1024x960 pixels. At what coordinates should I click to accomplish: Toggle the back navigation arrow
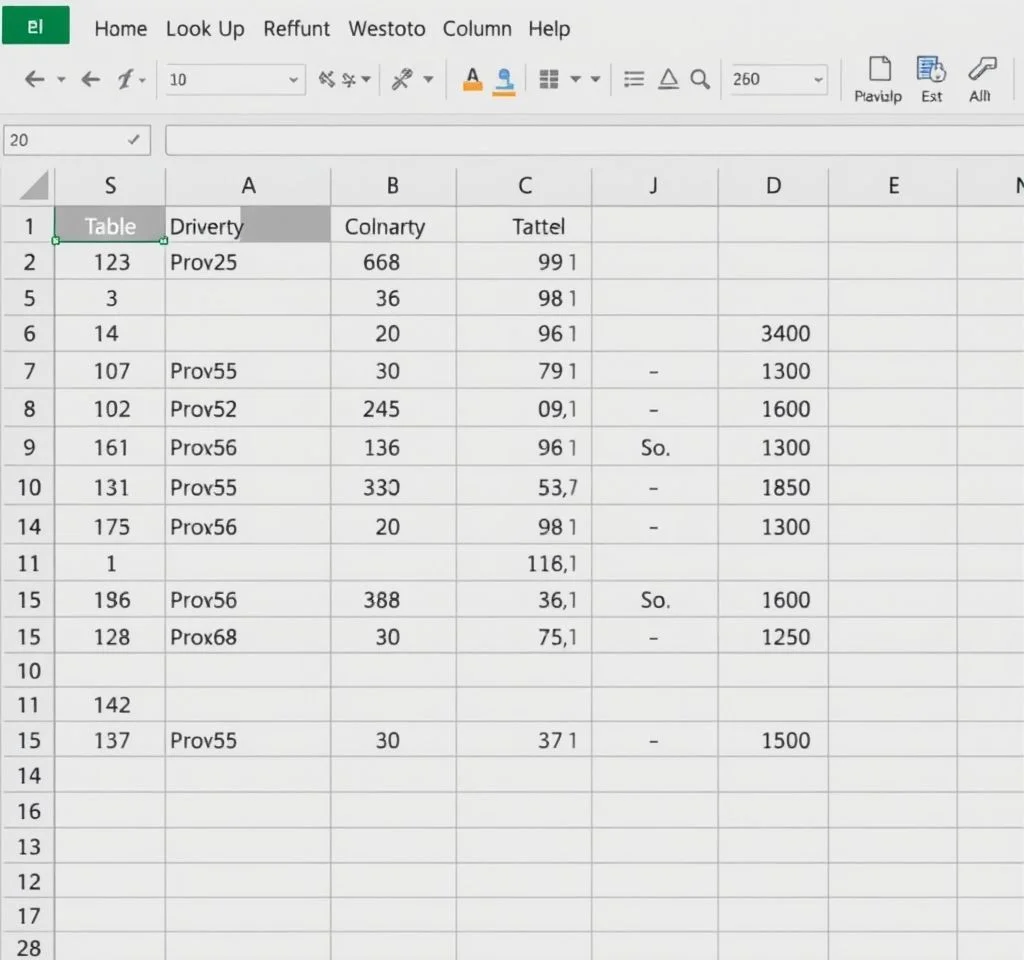(33, 79)
